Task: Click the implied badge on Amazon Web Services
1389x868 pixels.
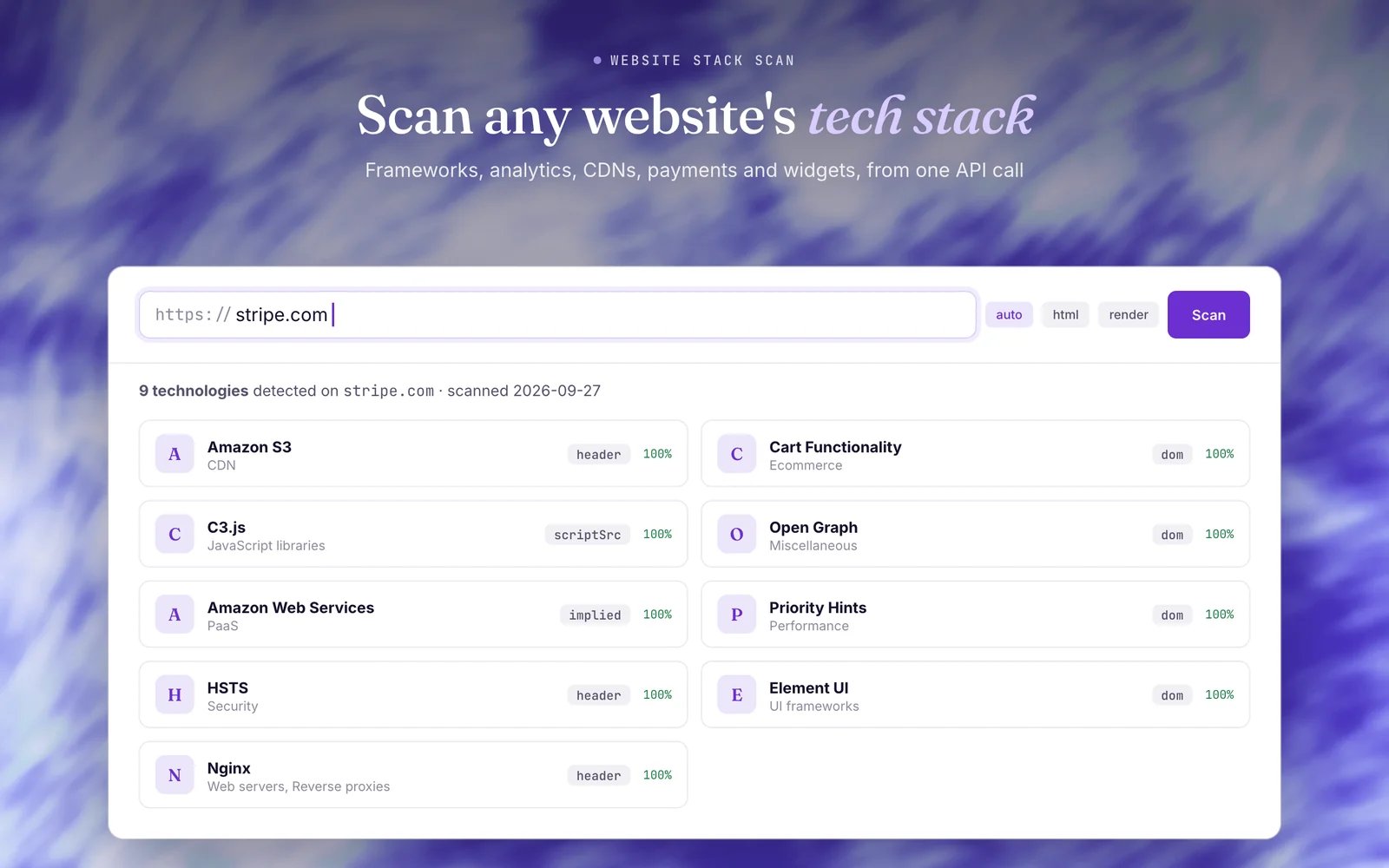Action: pyautogui.click(x=595, y=615)
